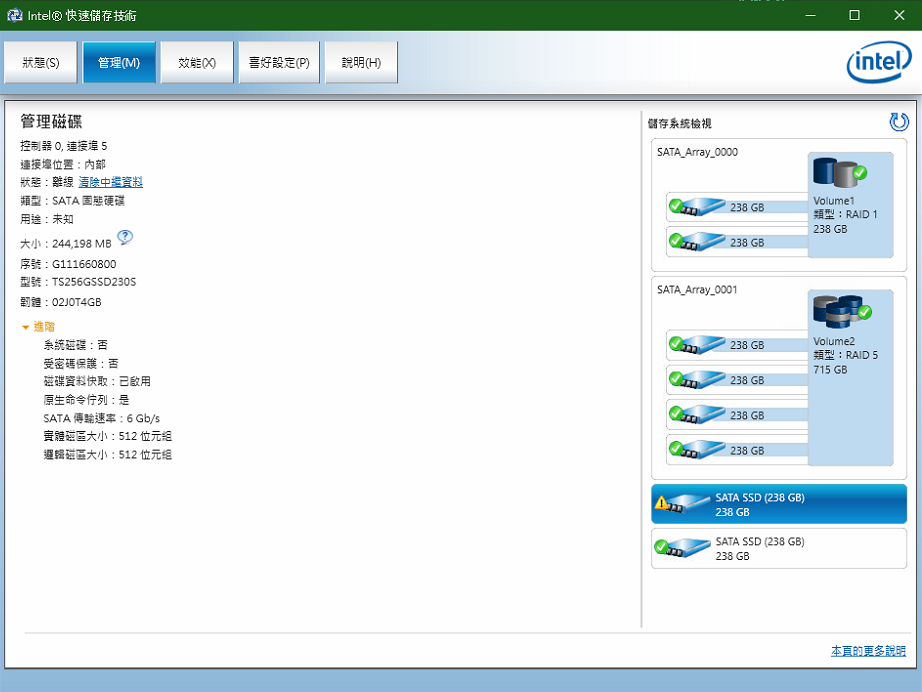The width and height of the screenshot is (922, 692).
Task: Click the 大小：244,198 MB size text
Action: pyautogui.click(x=66, y=244)
